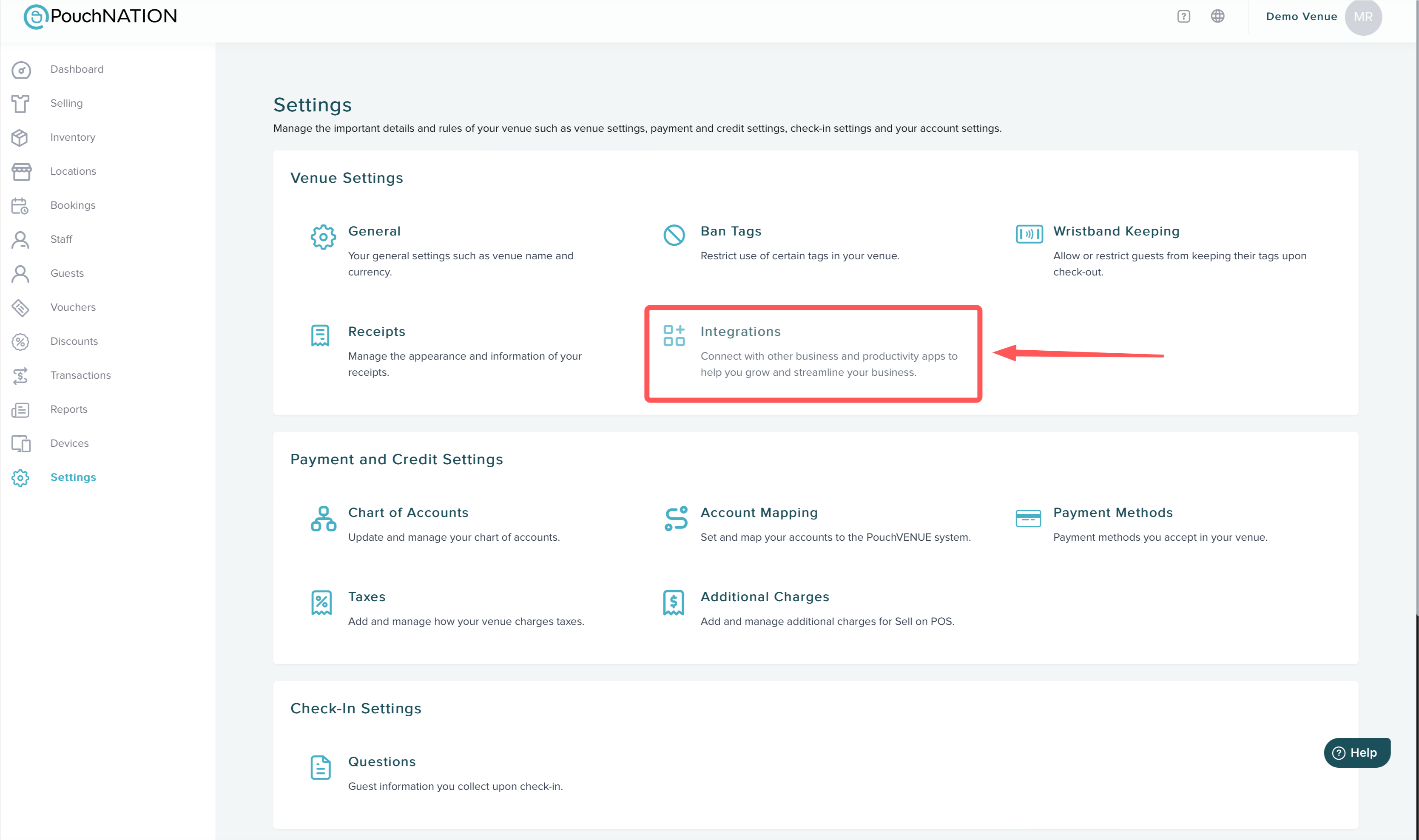This screenshot has width=1419, height=840.
Task: Click the Guests person icon
Action: [21, 273]
